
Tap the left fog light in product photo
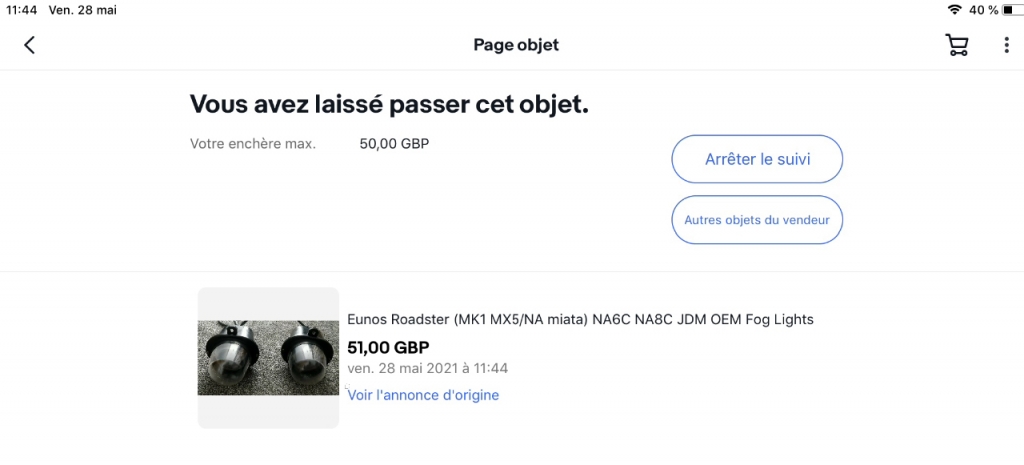(230, 359)
